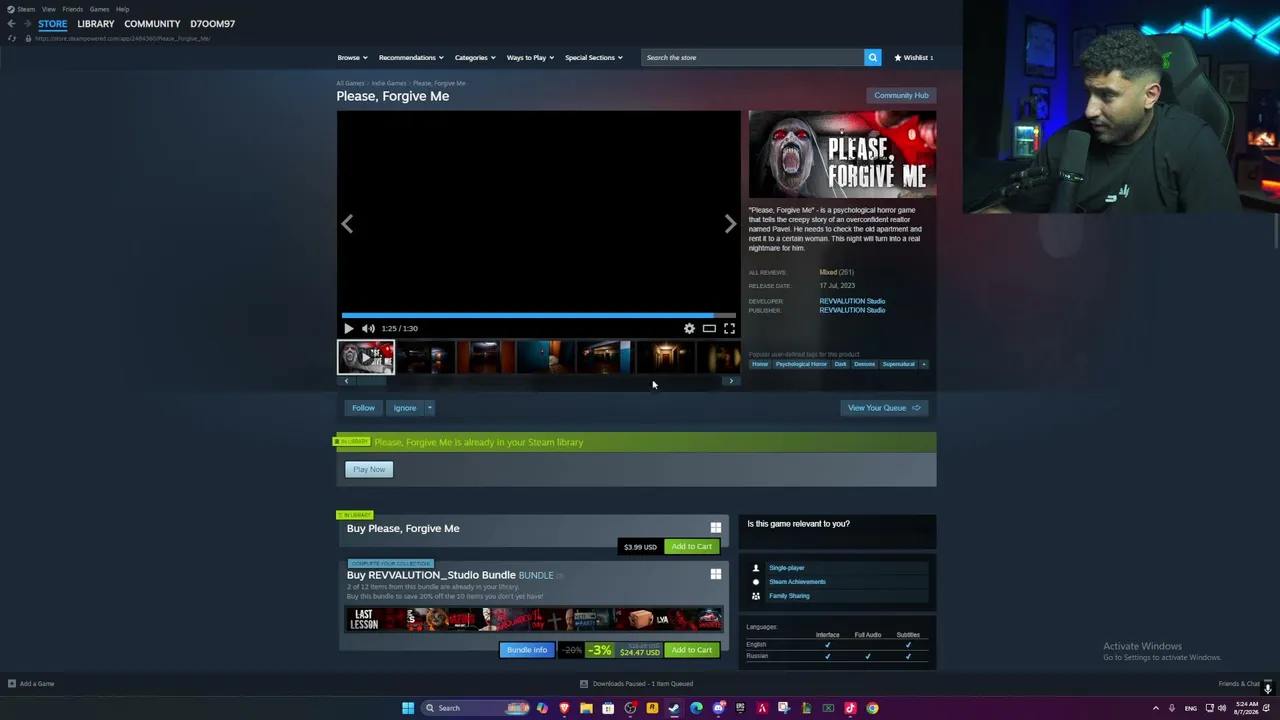This screenshot has width=1280, height=720.
Task: Open the D7OOM97 profile tab
Action: 213,24
